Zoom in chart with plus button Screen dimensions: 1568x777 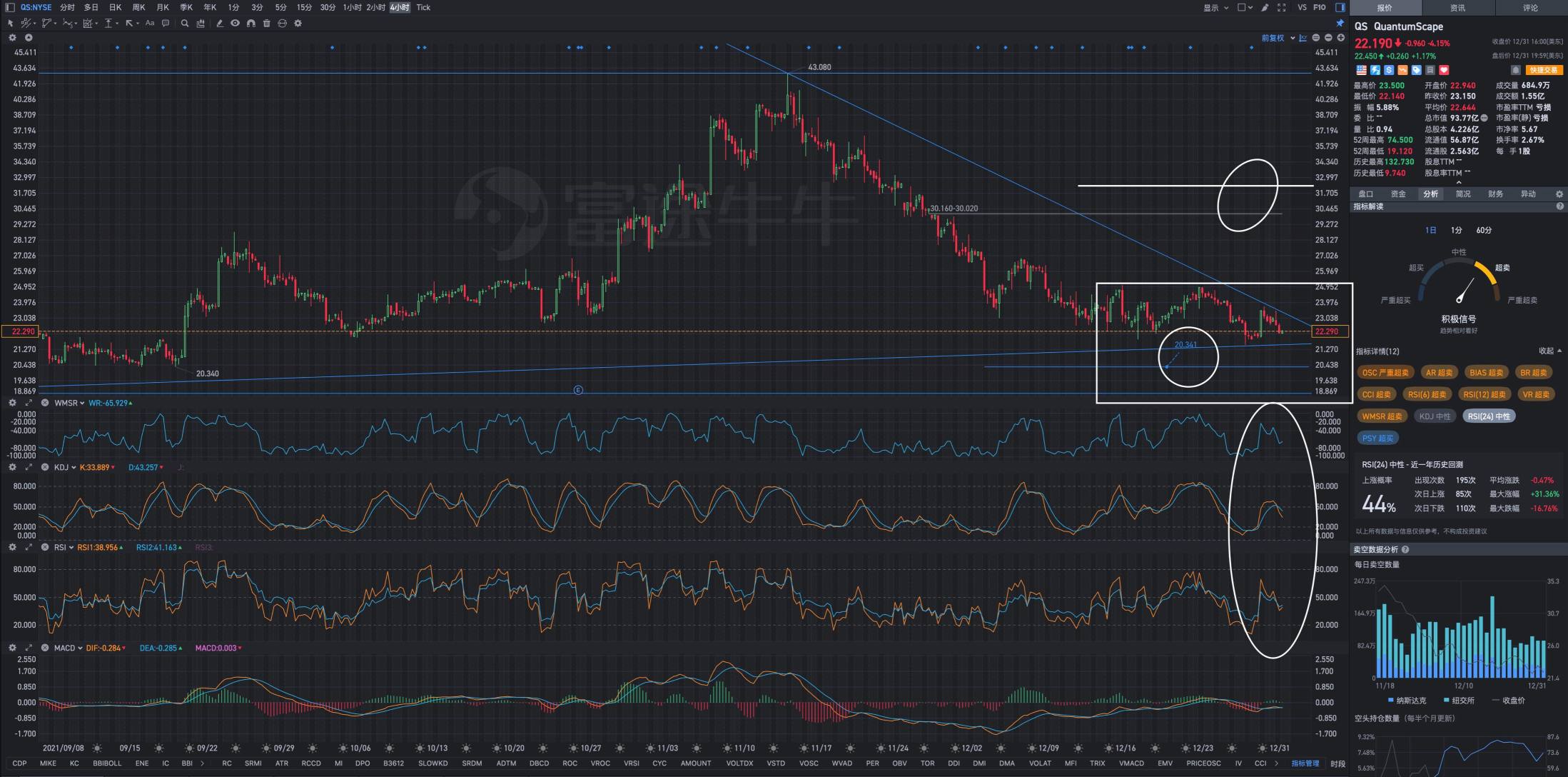click(x=1341, y=38)
